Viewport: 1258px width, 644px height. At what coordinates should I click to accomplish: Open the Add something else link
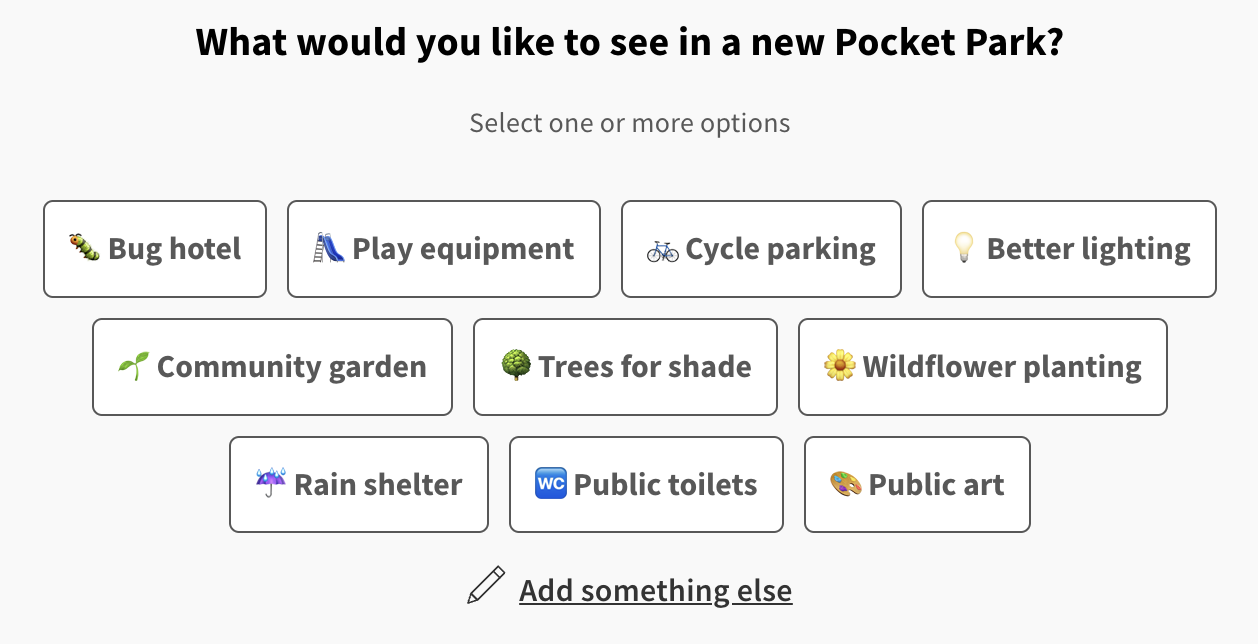tap(655, 590)
